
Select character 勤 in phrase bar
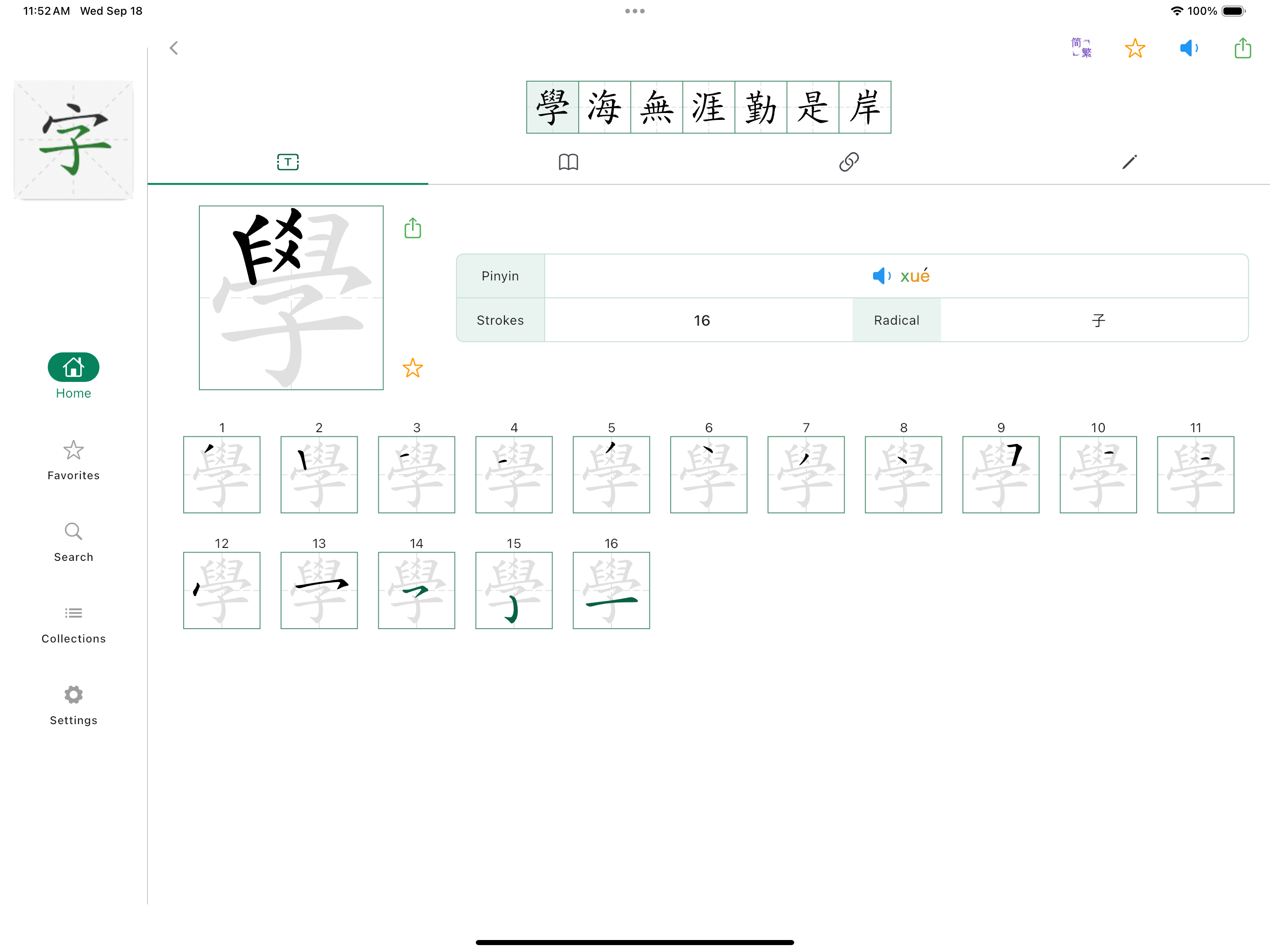(761, 107)
